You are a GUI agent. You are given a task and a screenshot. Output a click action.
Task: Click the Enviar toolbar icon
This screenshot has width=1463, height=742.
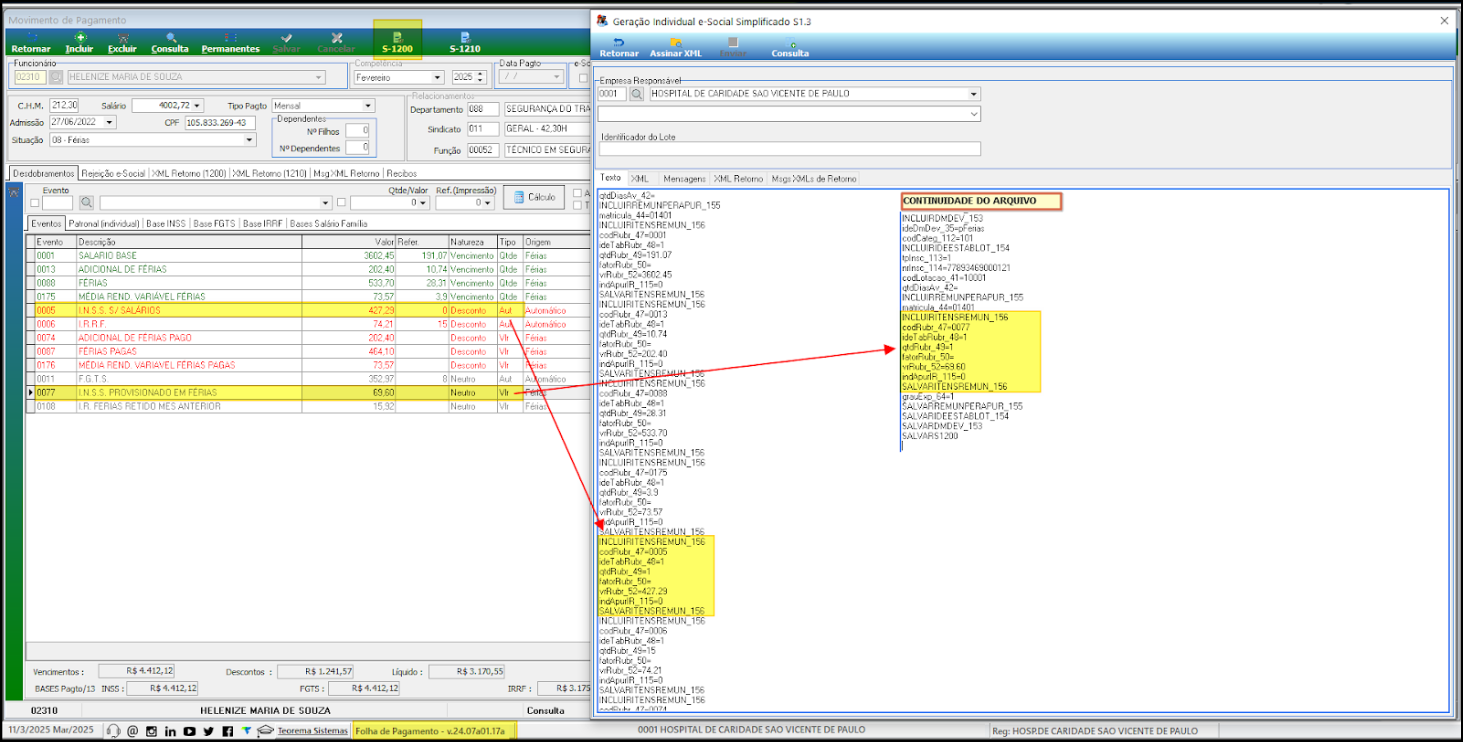[733, 48]
